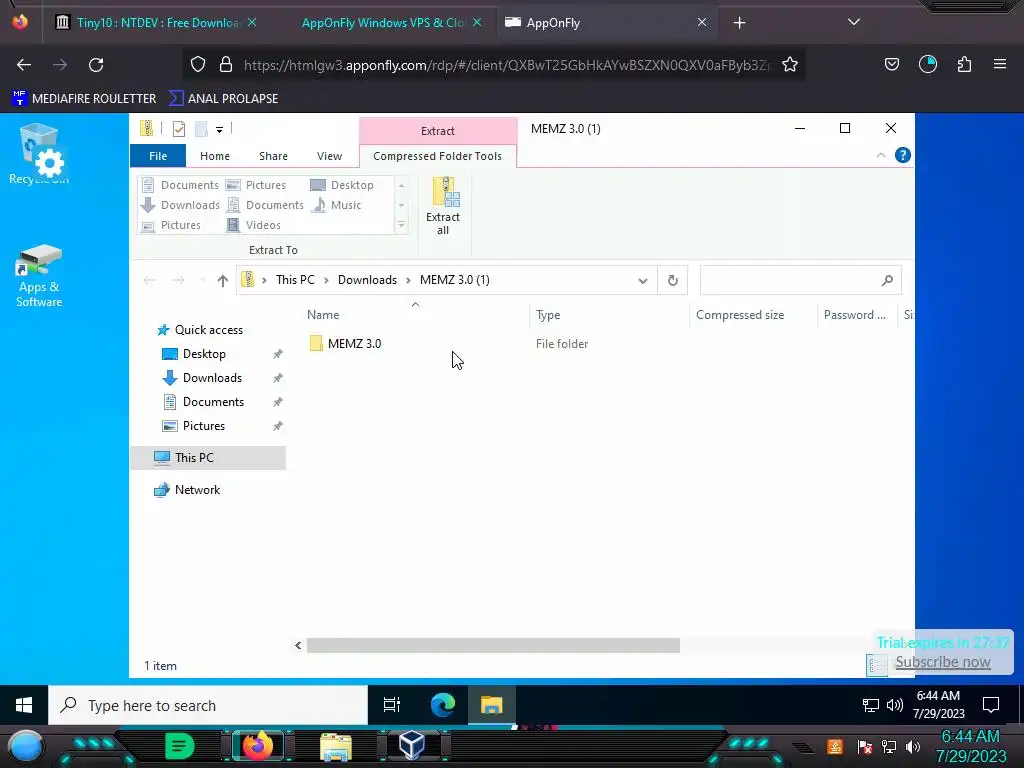Click the Type here to search box
The width and height of the screenshot is (1024, 768).
pos(208,705)
